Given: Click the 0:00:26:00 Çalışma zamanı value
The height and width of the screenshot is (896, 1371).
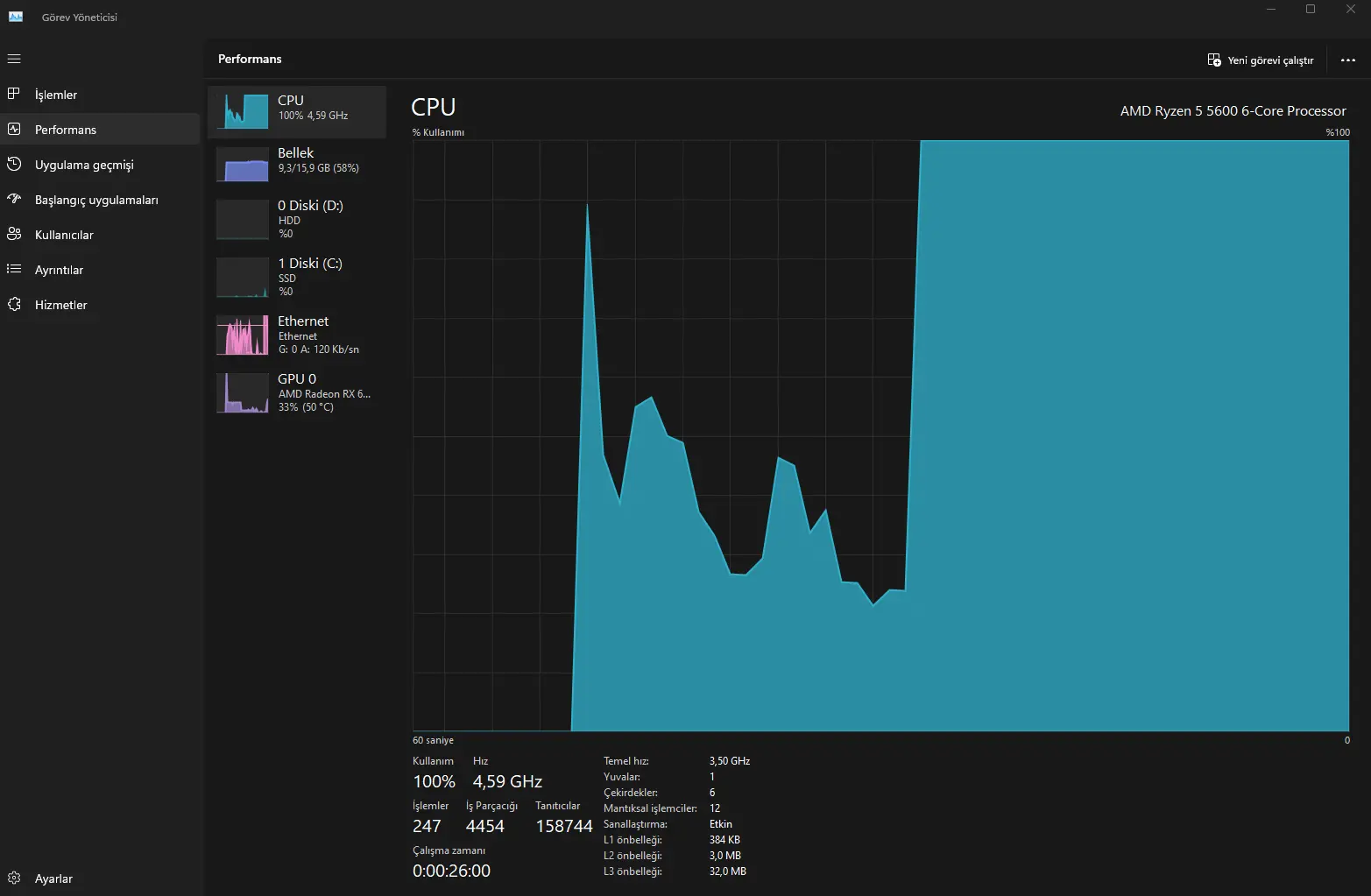Looking at the screenshot, I should click(451, 871).
